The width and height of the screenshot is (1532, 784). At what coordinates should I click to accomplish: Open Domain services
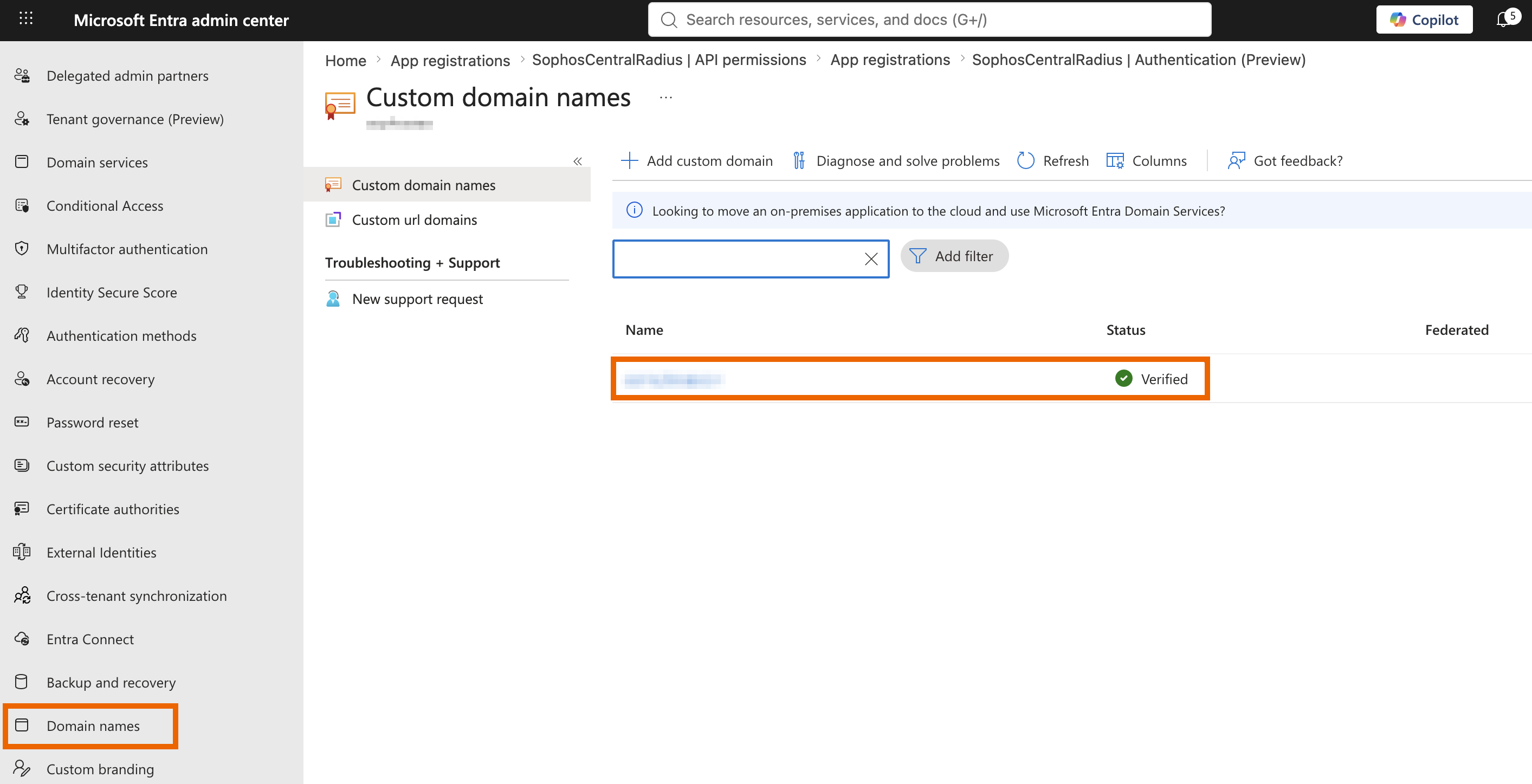97,162
